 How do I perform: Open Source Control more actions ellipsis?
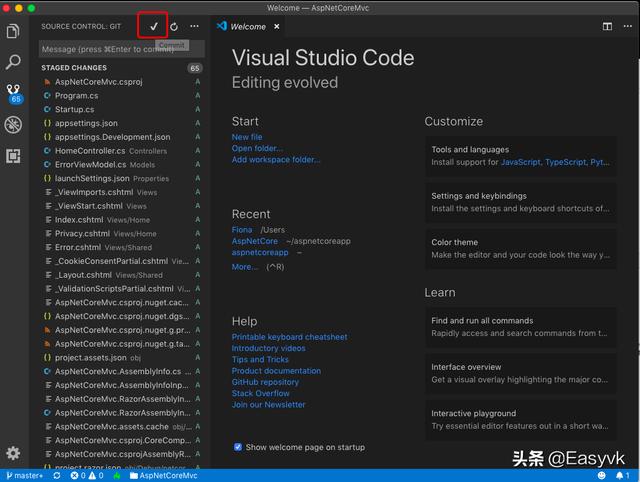point(194,27)
